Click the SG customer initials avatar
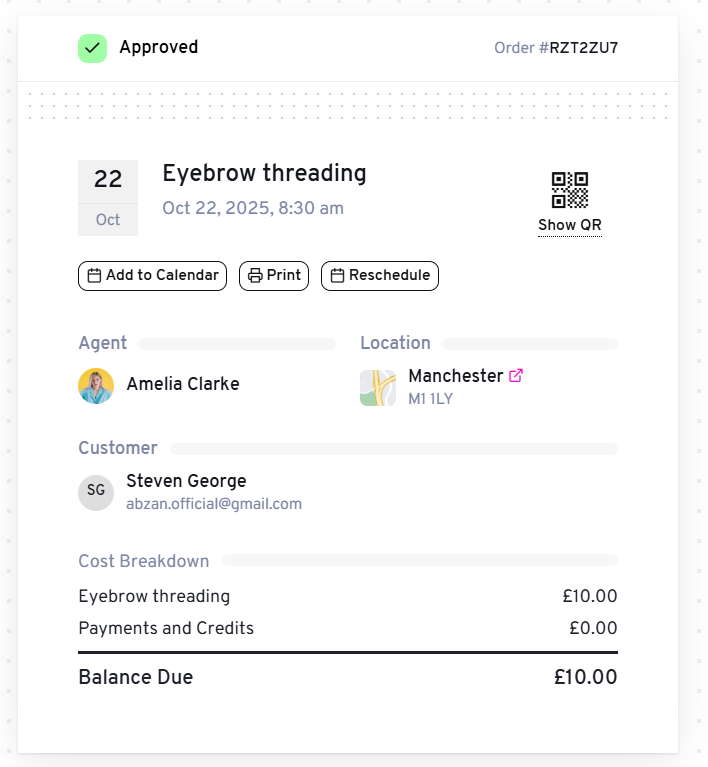708x767 pixels. (96, 492)
